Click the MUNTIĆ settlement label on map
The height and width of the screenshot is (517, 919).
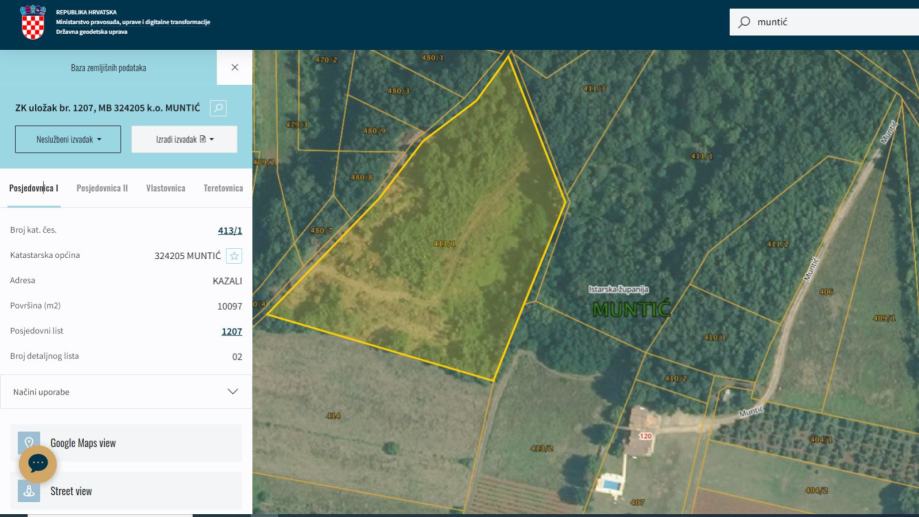631,309
